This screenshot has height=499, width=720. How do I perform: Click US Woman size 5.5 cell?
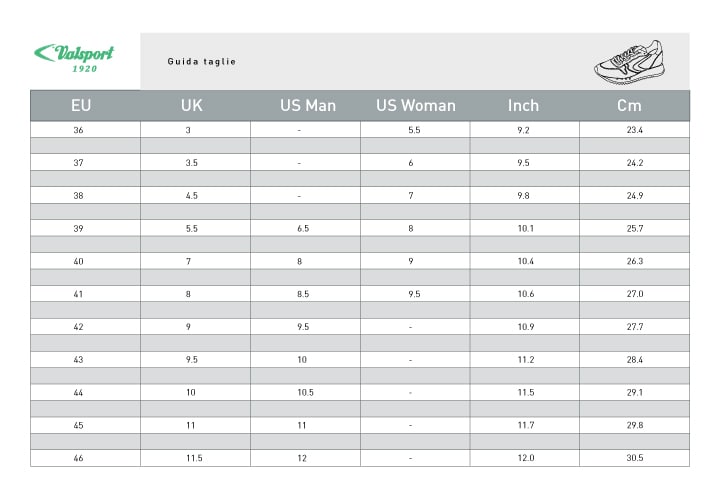pyautogui.click(x=414, y=130)
